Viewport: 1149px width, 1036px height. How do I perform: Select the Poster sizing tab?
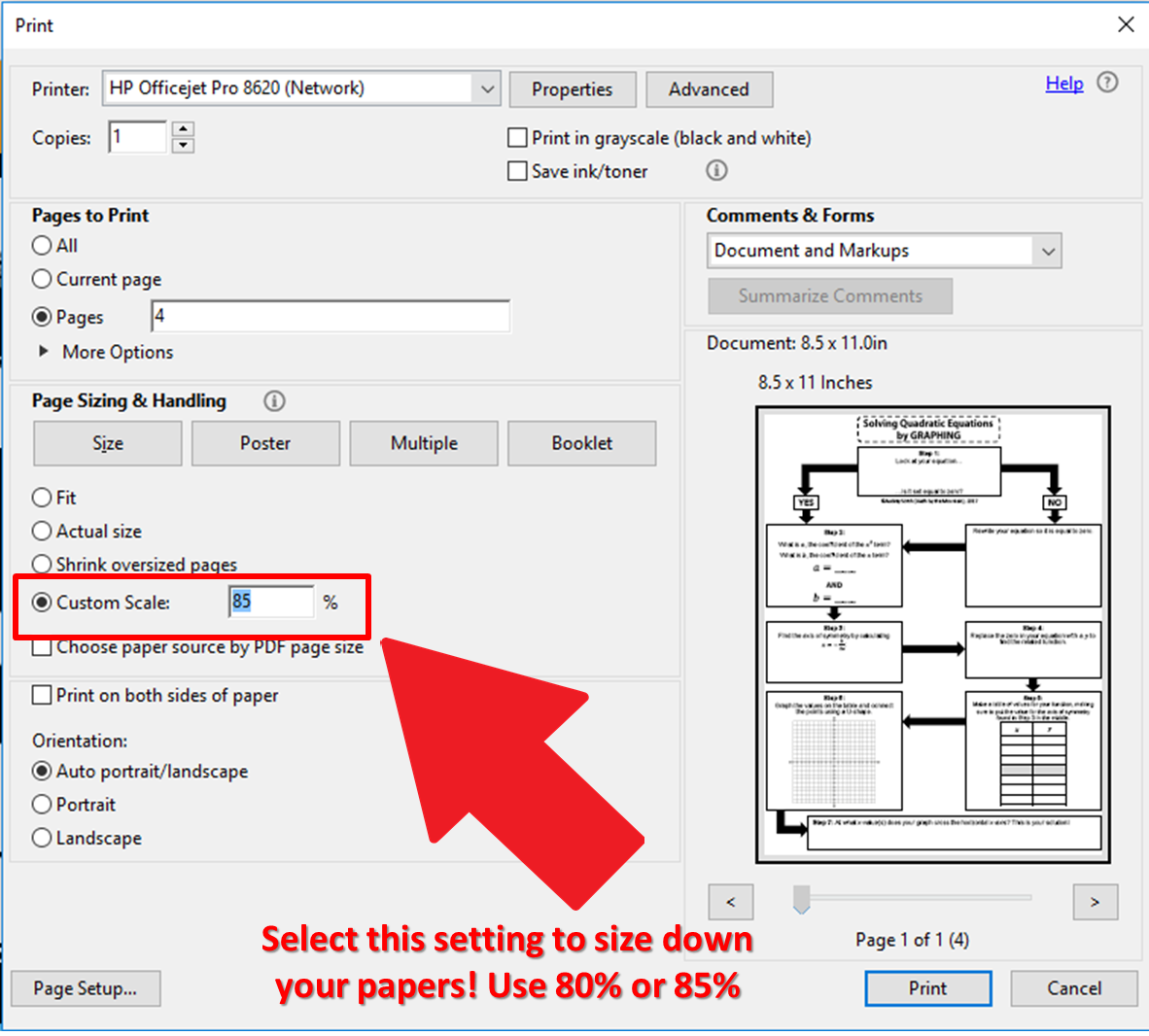point(265,443)
